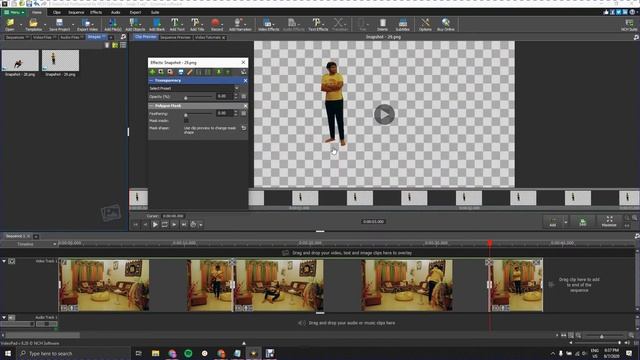Click the reset Mask shape arrow icon
Screen dimensions: 640x360
point(244,128)
